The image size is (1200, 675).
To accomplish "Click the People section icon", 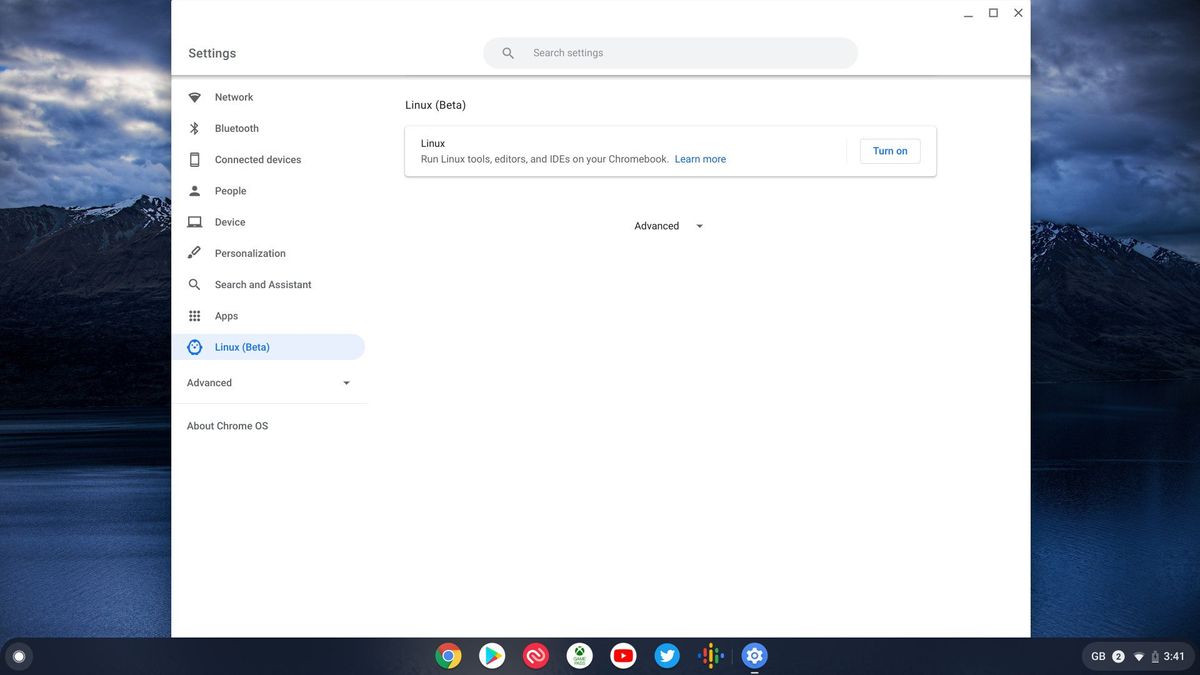I will click(x=194, y=190).
